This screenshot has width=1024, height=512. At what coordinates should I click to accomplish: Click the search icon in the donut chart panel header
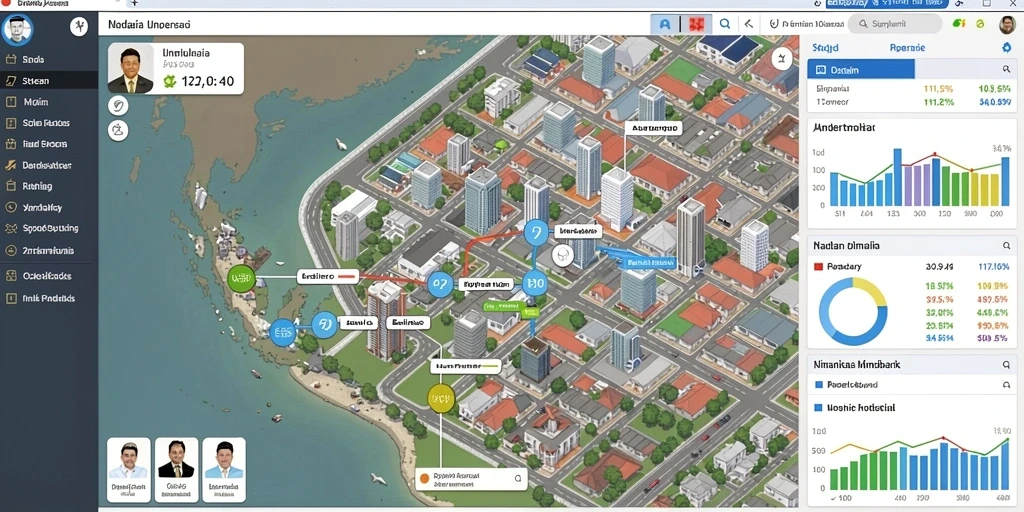pyautogui.click(x=1006, y=246)
